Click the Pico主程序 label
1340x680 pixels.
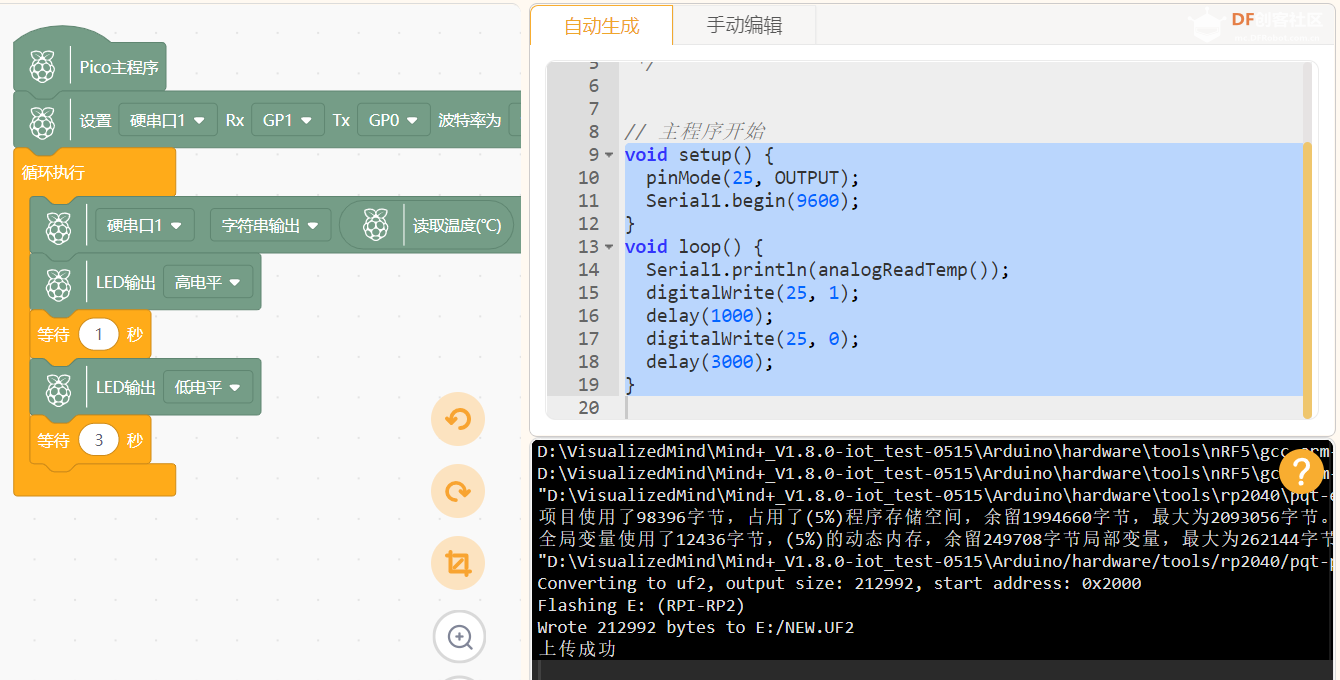119,68
